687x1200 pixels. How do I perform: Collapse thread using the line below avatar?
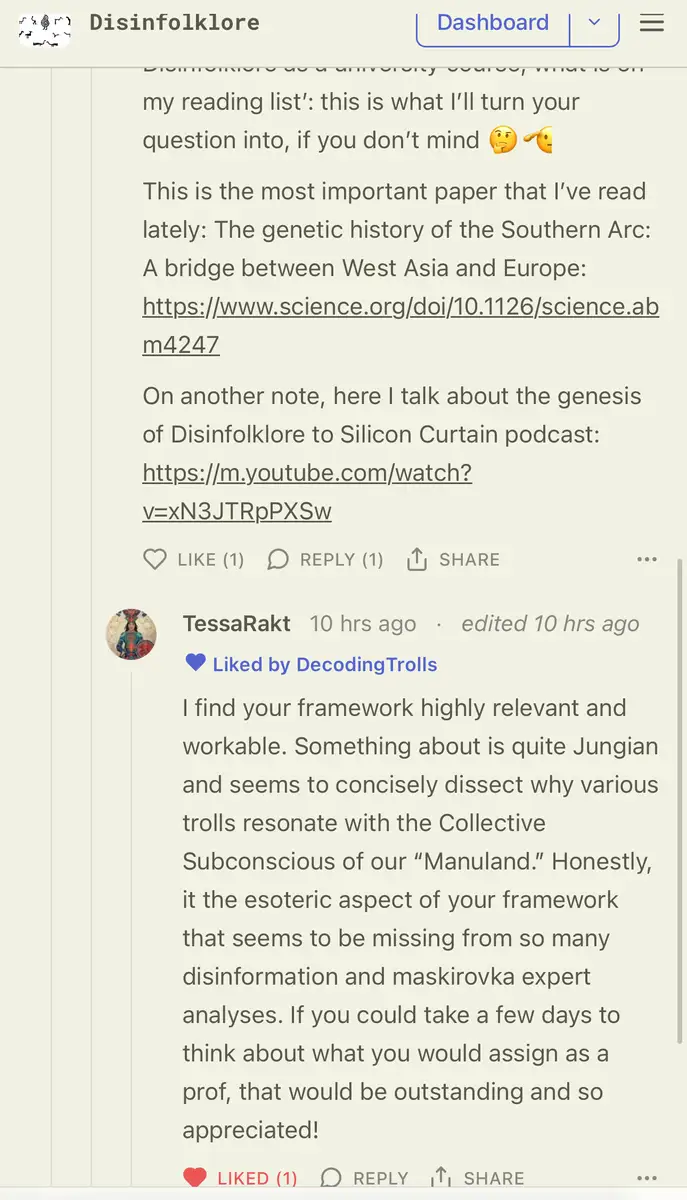[x=131, y=900]
